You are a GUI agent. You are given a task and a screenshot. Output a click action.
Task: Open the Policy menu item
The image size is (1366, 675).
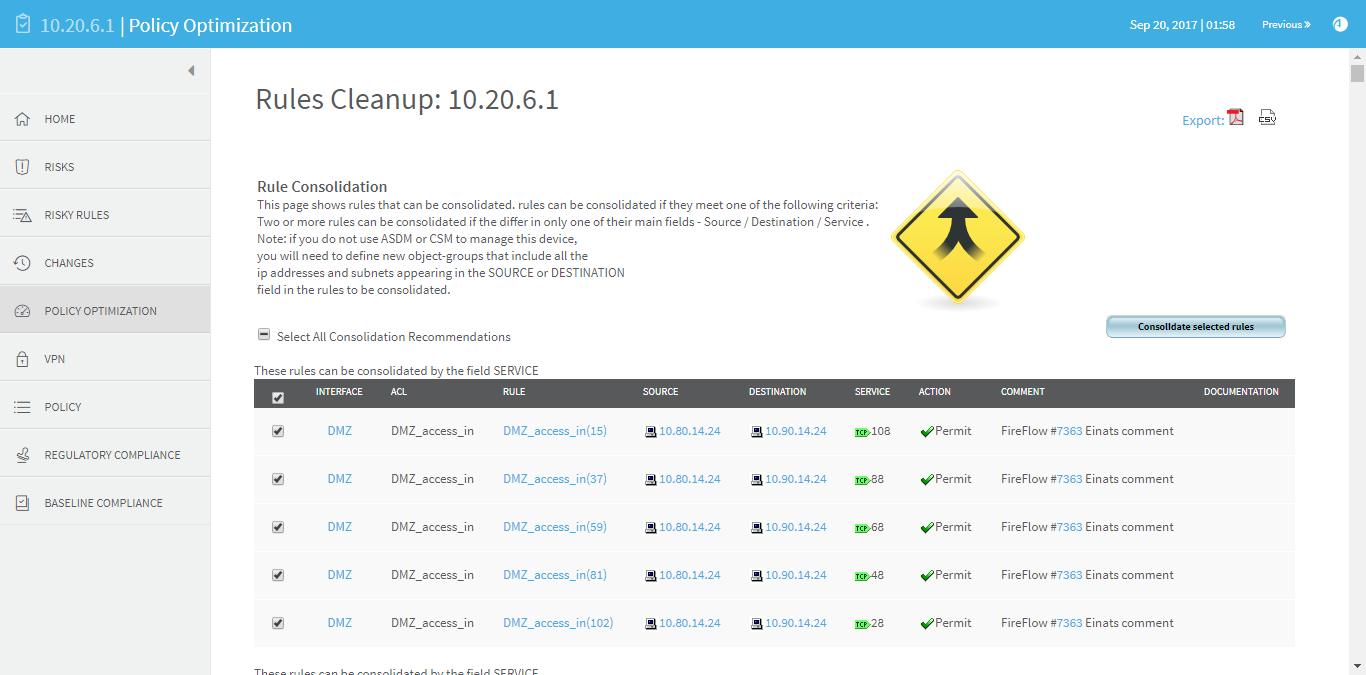tap(63, 407)
